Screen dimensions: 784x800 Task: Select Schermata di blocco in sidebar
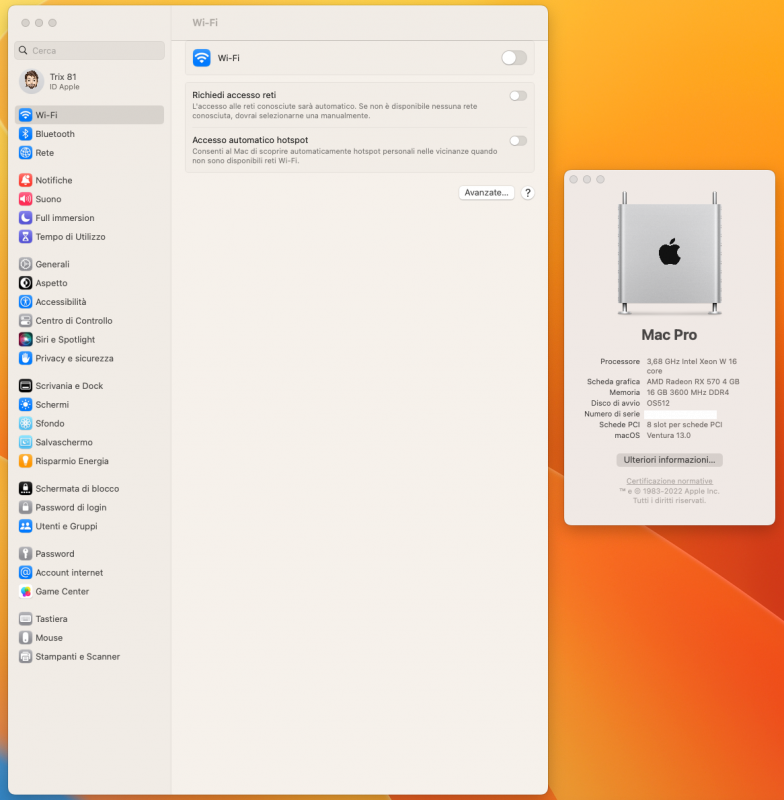click(x=77, y=489)
